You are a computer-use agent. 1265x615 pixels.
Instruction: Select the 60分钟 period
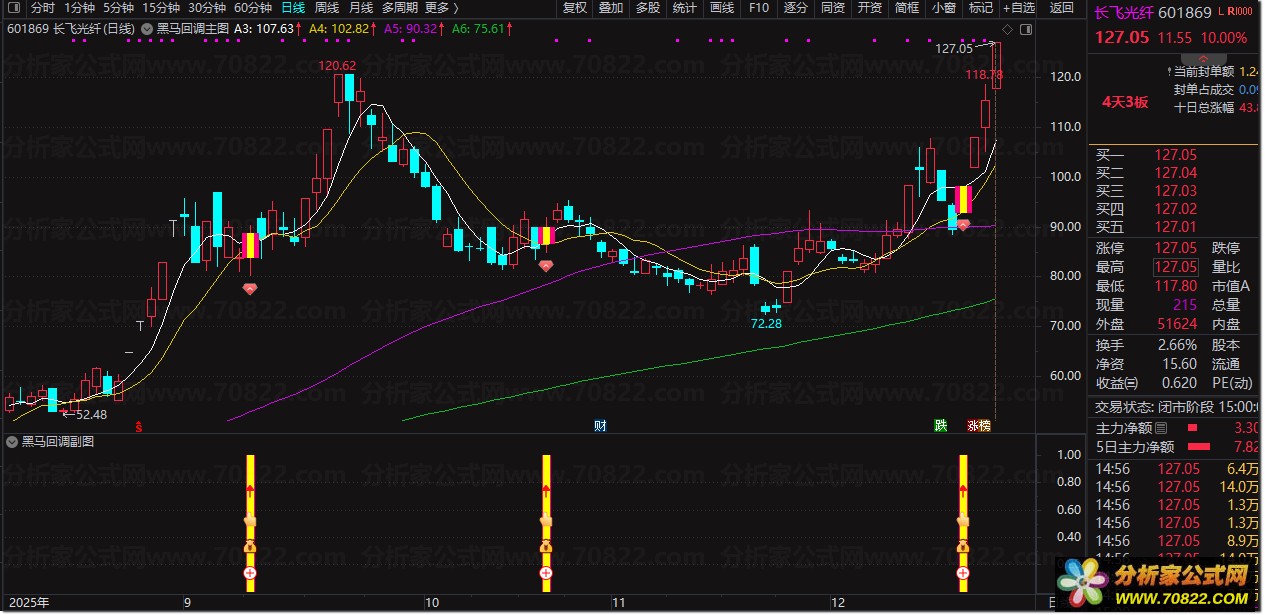[x=252, y=8]
